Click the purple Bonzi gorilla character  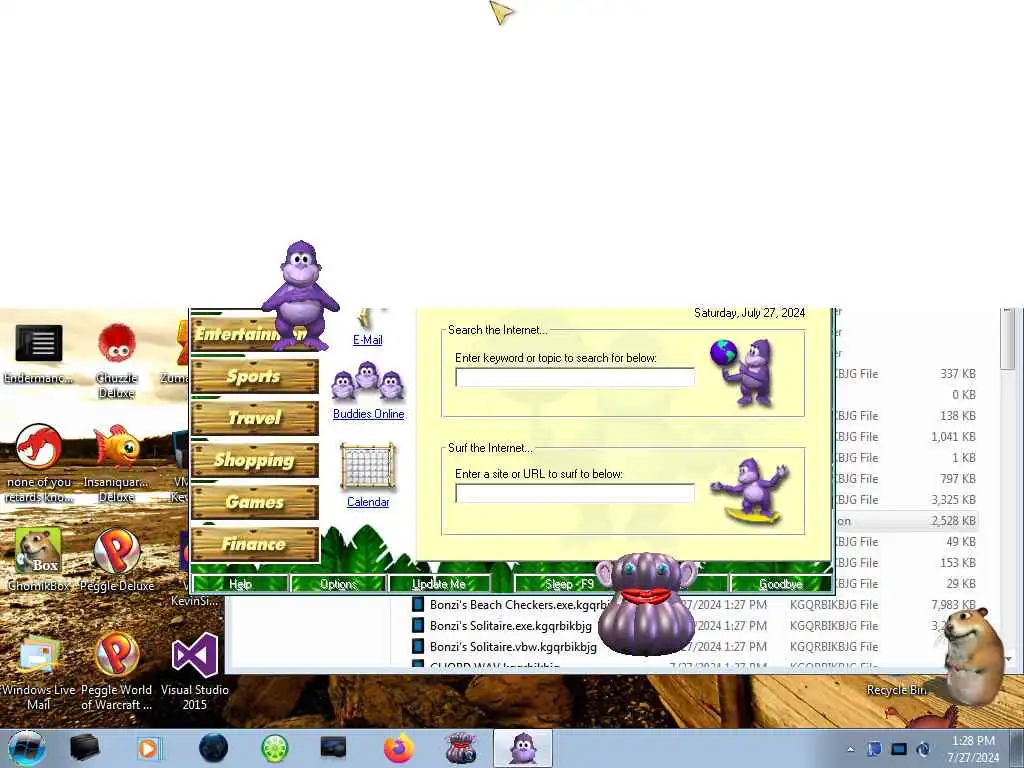(x=300, y=295)
